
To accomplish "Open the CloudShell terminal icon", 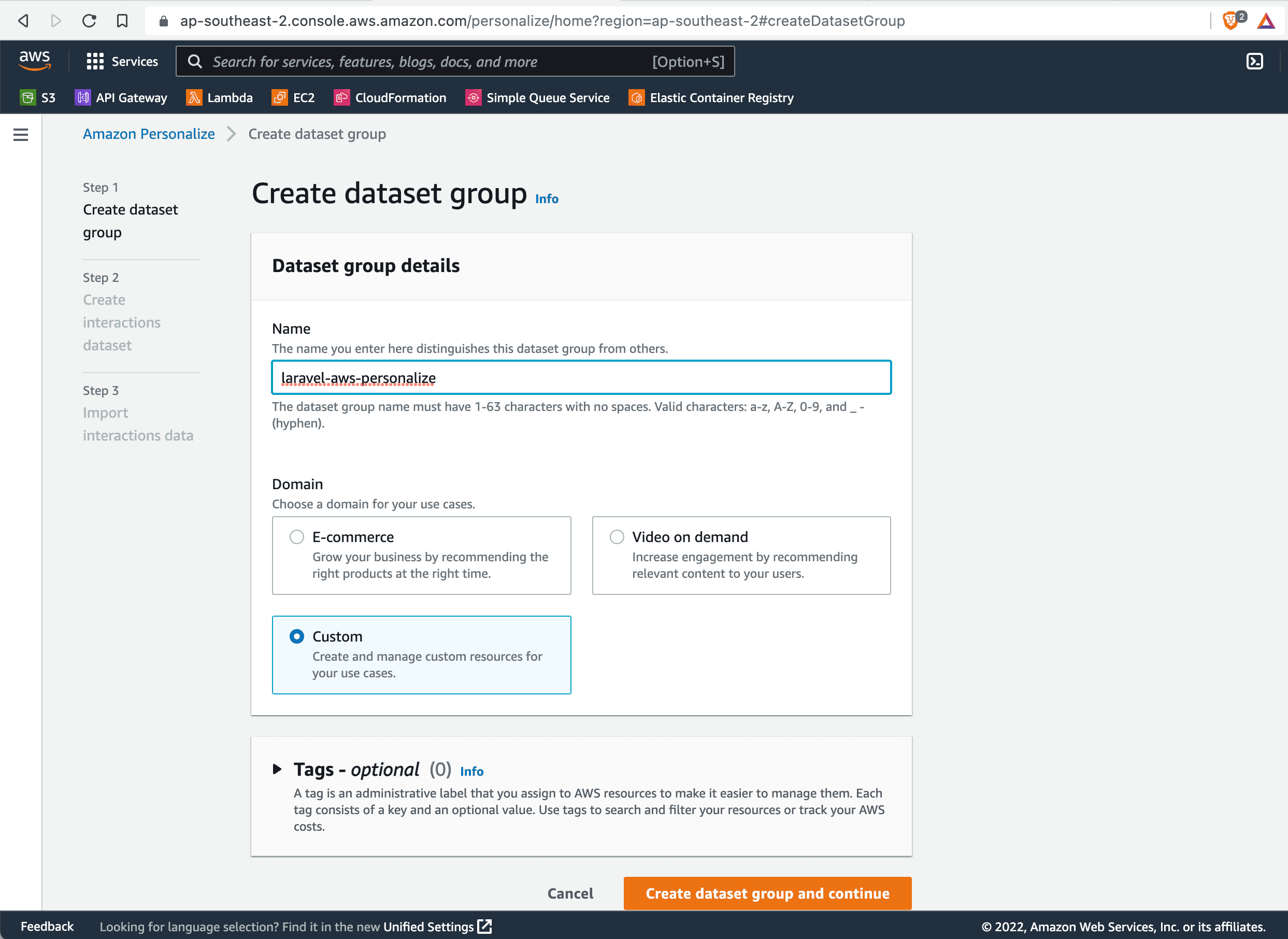I will [x=1254, y=61].
